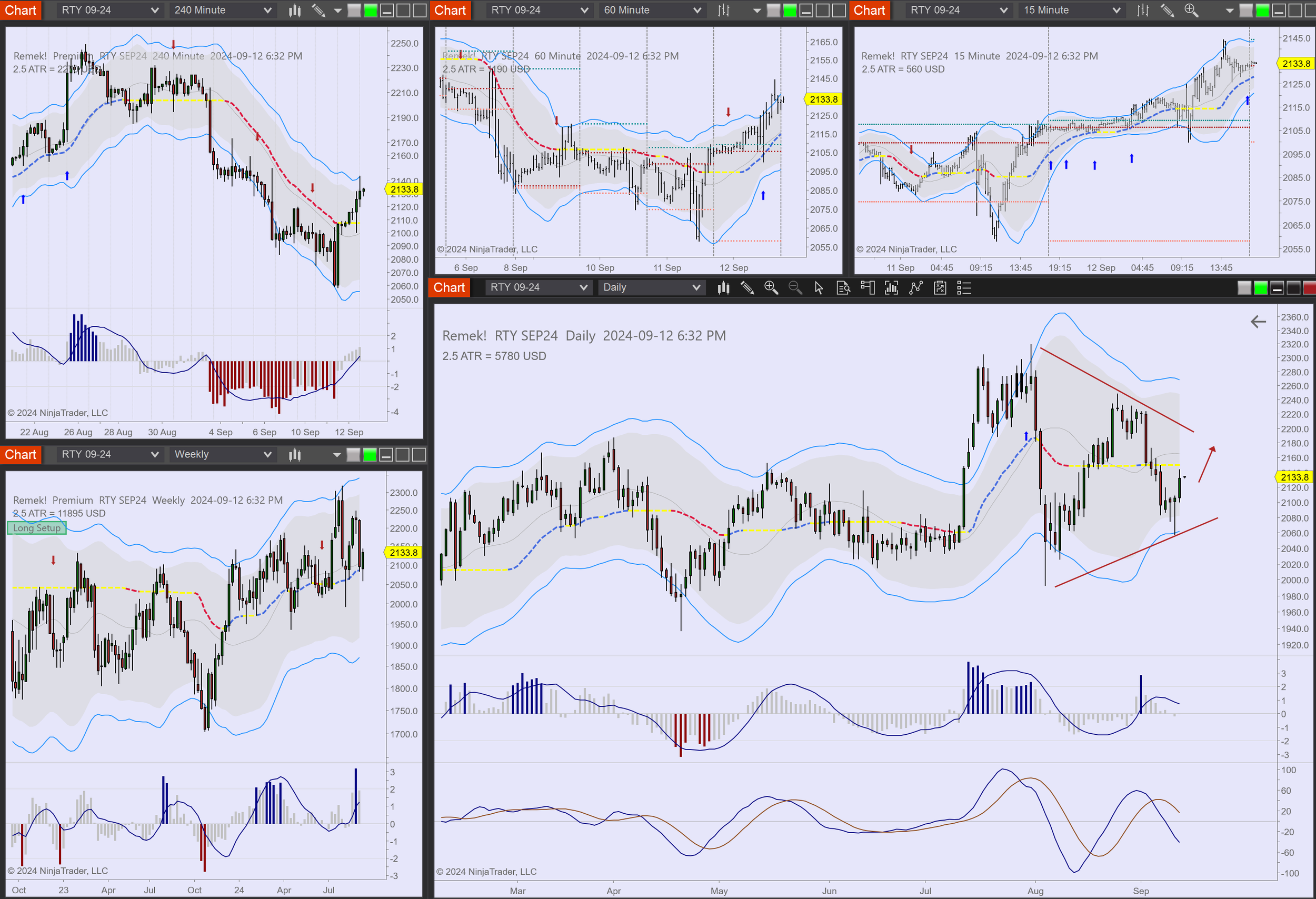Open 15 Minute interval dropdown

(1071, 10)
